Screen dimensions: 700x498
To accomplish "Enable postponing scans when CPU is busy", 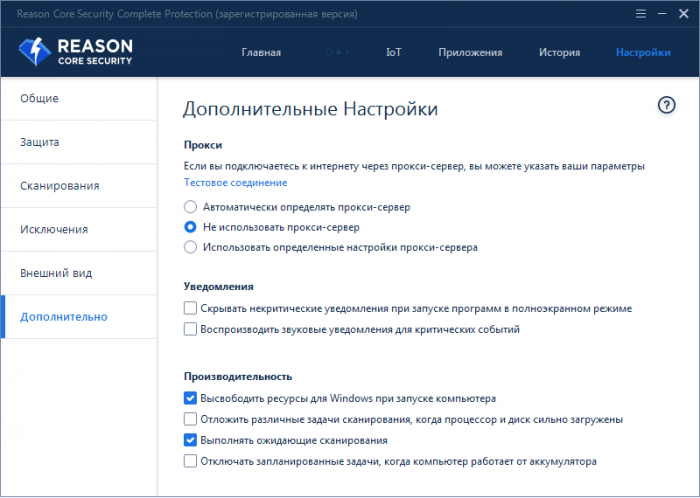I will (191, 419).
